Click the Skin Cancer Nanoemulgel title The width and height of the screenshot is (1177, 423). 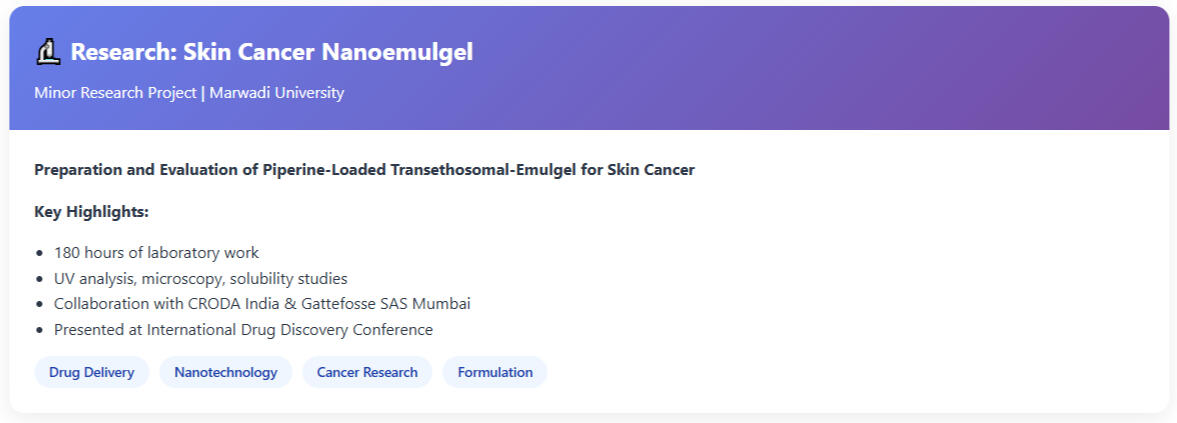click(x=271, y=52)
